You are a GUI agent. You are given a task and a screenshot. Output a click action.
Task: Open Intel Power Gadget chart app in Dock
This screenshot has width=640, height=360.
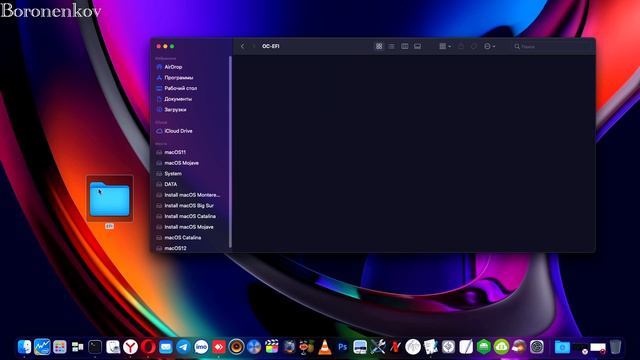(x=42, y=347)
